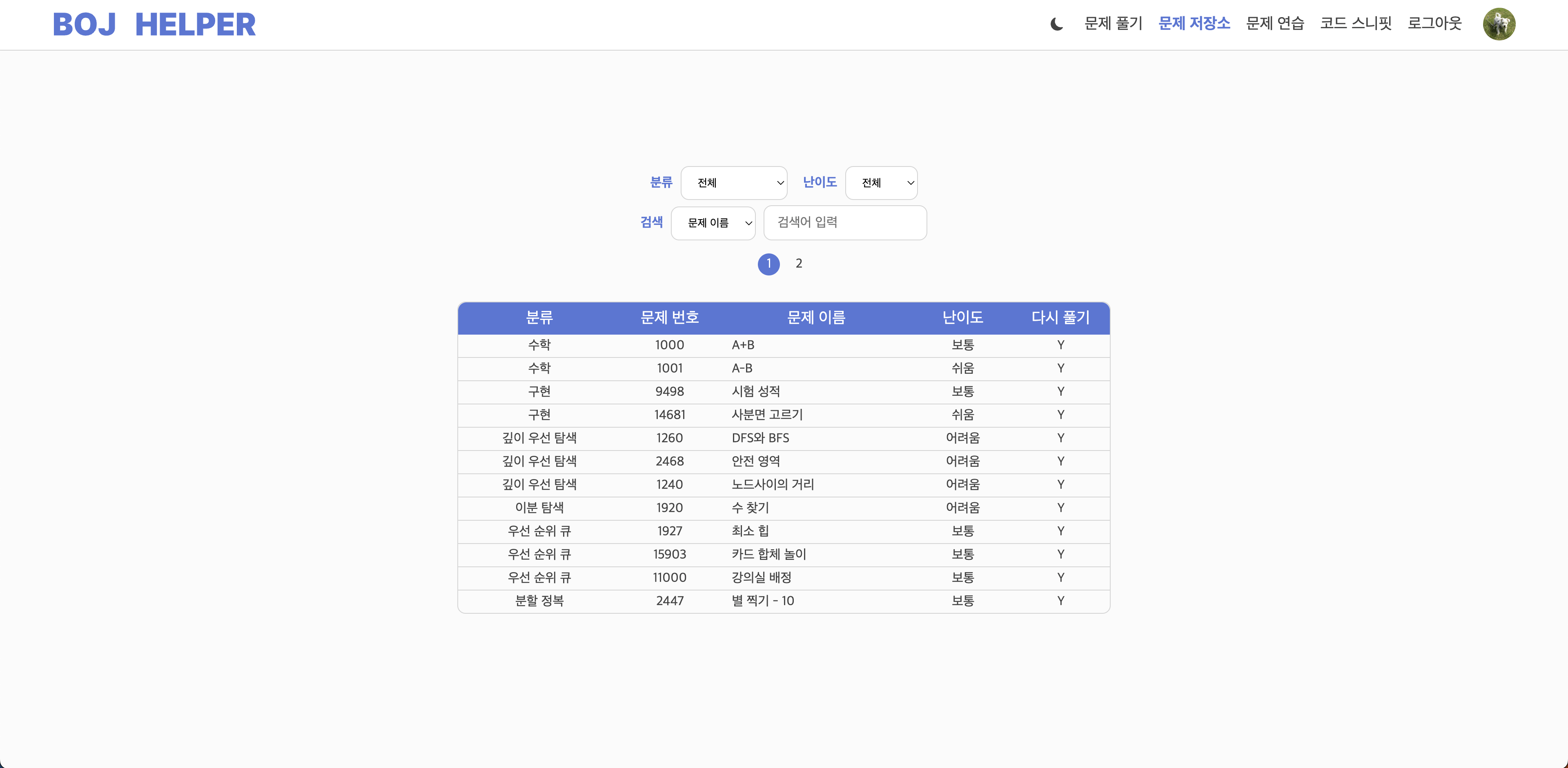Image resolution: width=1568 pixels, height=768 pixels.
Task: Open the 문제 풀기 menu
Action: (1113, 24)
